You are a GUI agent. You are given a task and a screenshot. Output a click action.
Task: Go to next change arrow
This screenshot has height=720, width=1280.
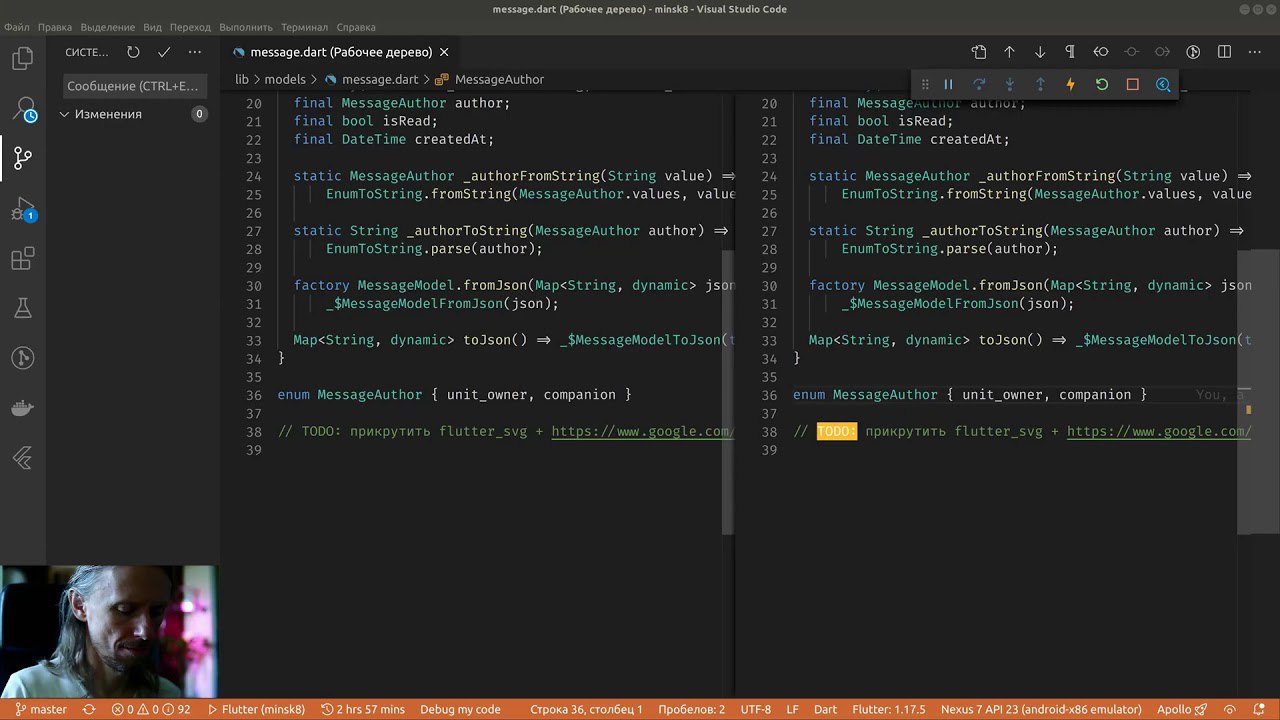tap(1040, 52)
